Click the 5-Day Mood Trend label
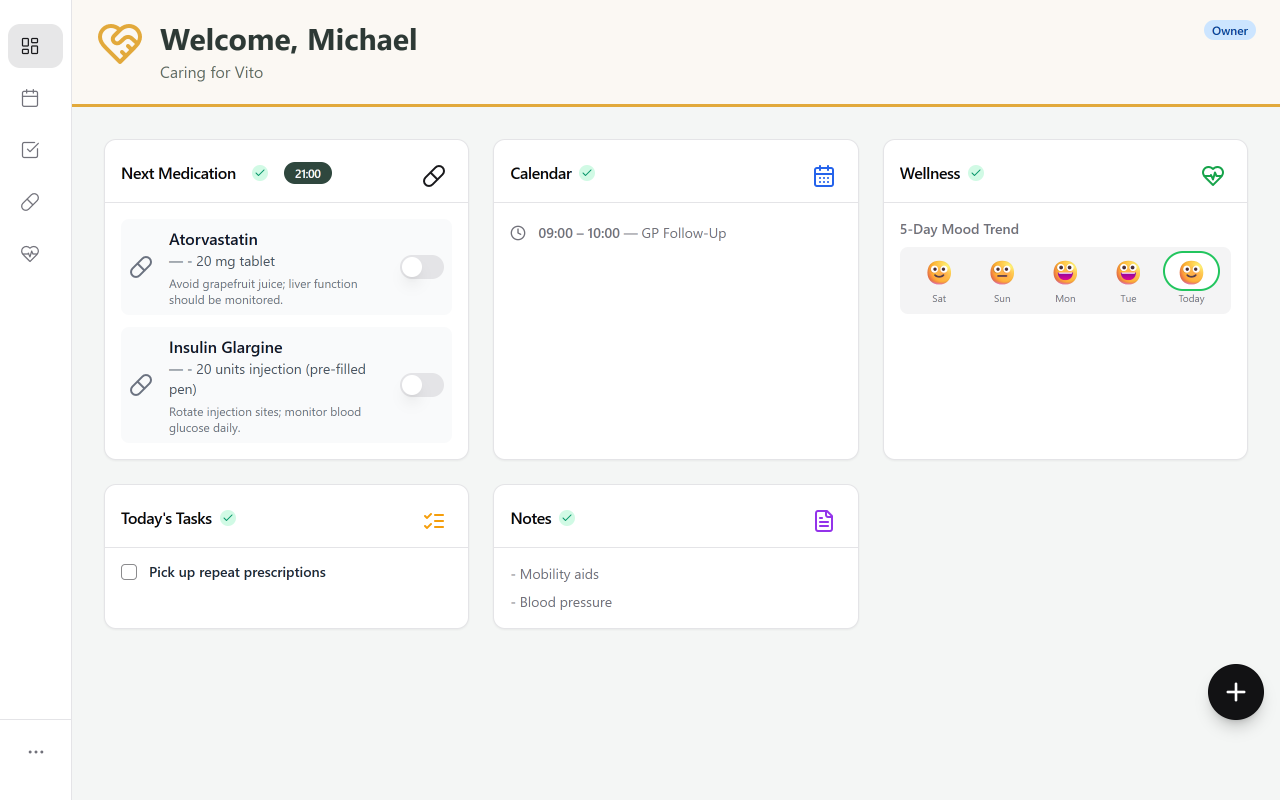 (959, 229)
